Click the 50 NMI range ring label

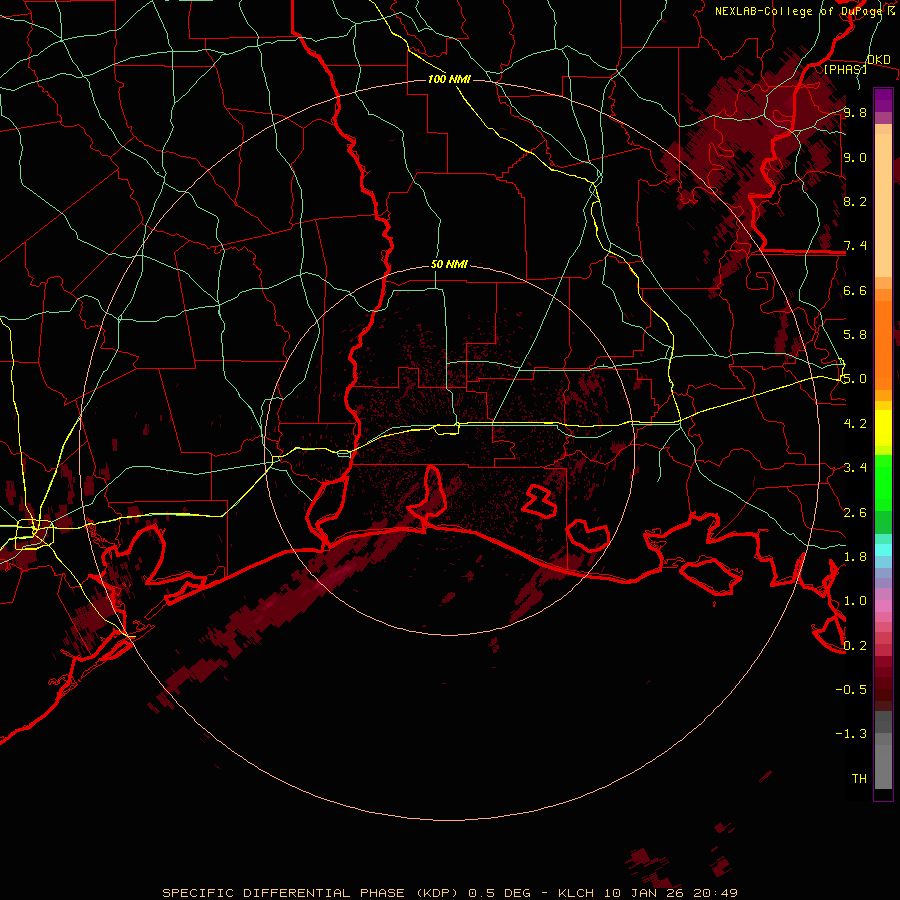click(449, 265)
